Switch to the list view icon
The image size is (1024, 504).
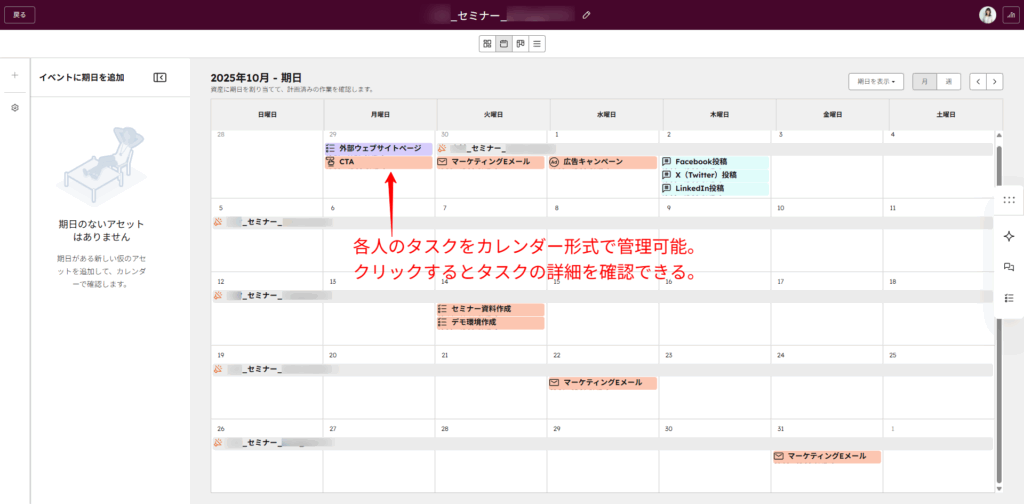(537, 44)
